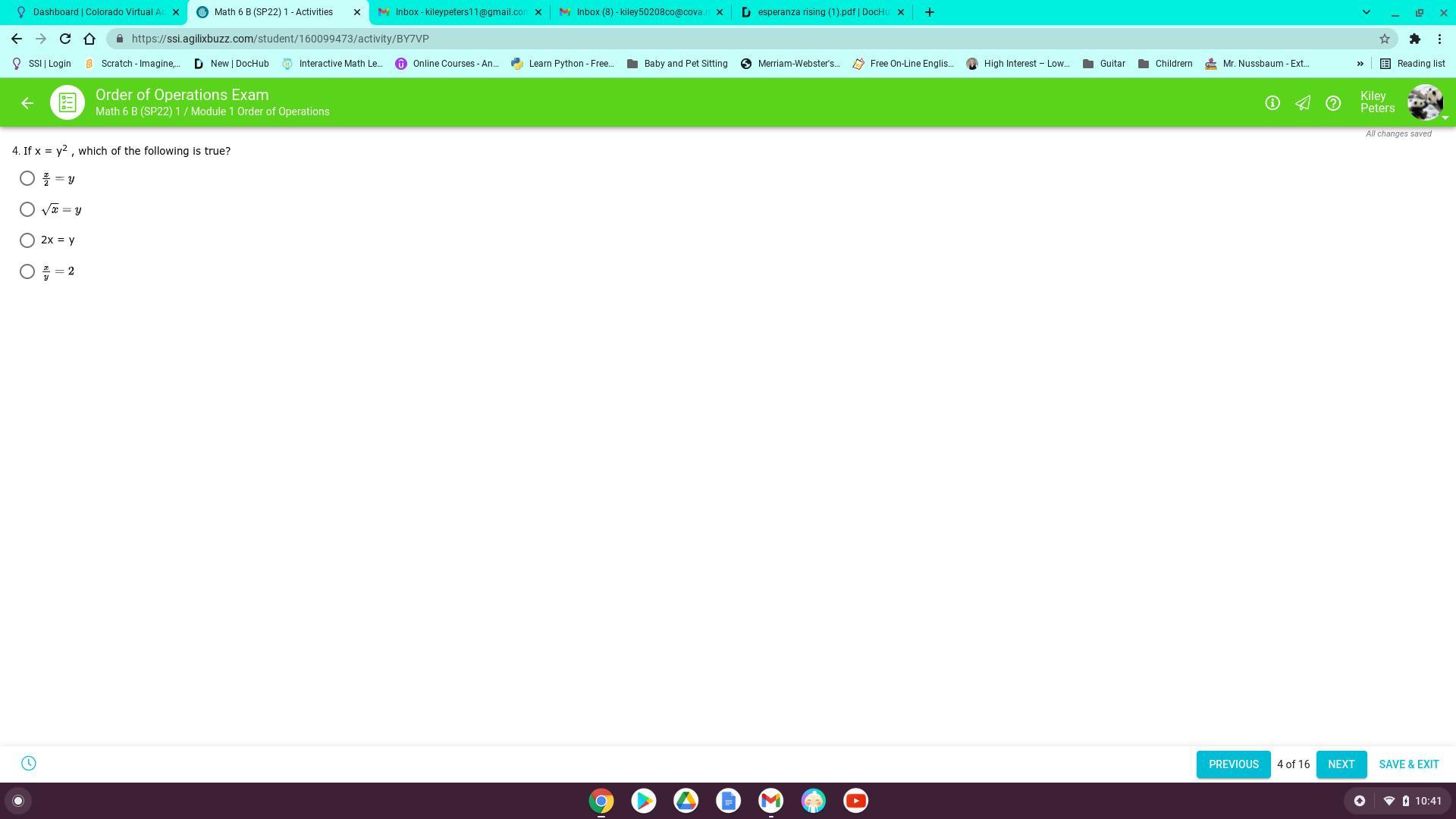Expand the hidden bookmarks chevron
This screenshot has height=819, width=1456.
1360,64
